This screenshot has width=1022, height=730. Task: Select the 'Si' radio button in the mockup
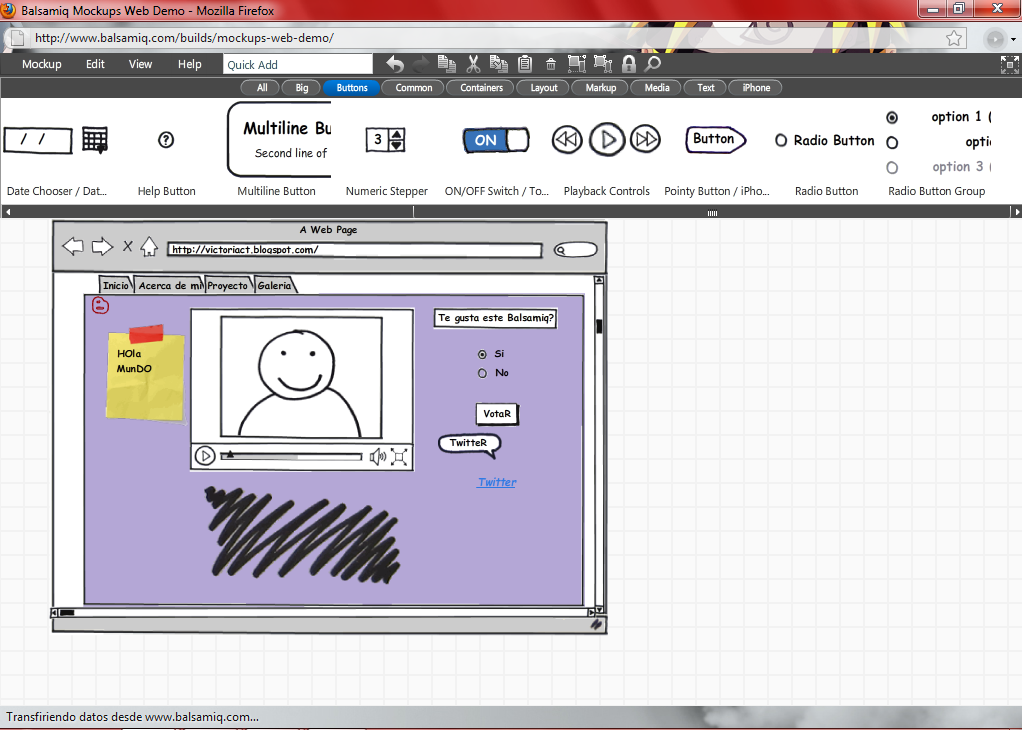(481, 353)
